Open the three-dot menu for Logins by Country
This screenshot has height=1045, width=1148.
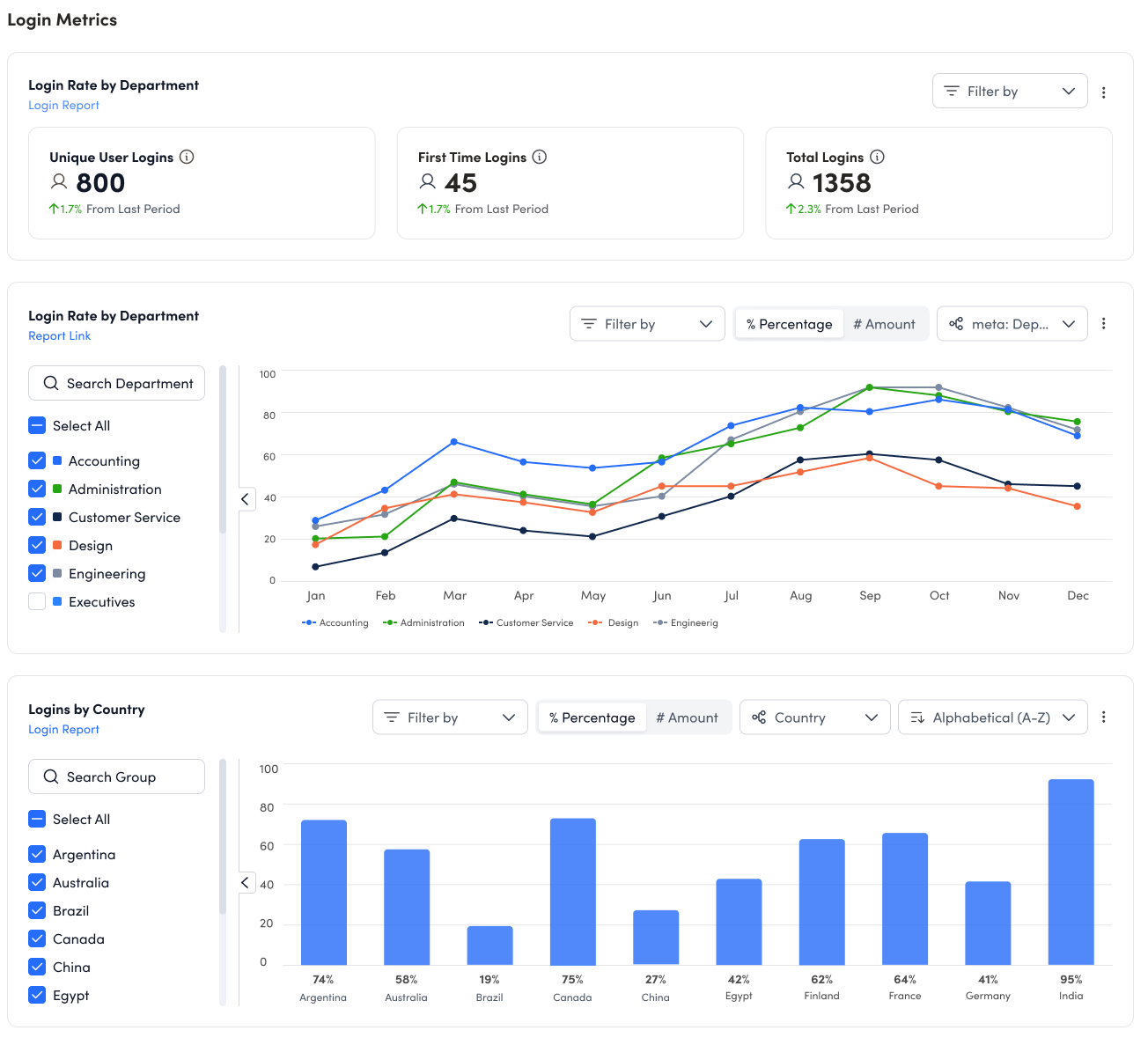1104,718
